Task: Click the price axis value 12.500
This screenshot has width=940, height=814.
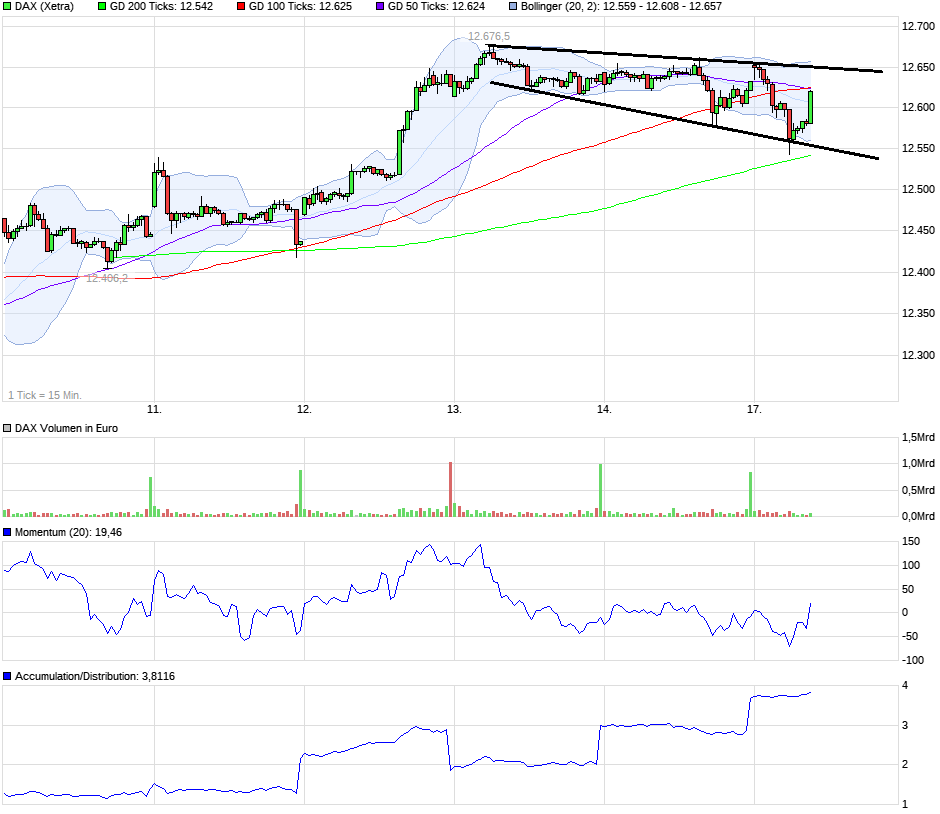Action: [918, 189]
